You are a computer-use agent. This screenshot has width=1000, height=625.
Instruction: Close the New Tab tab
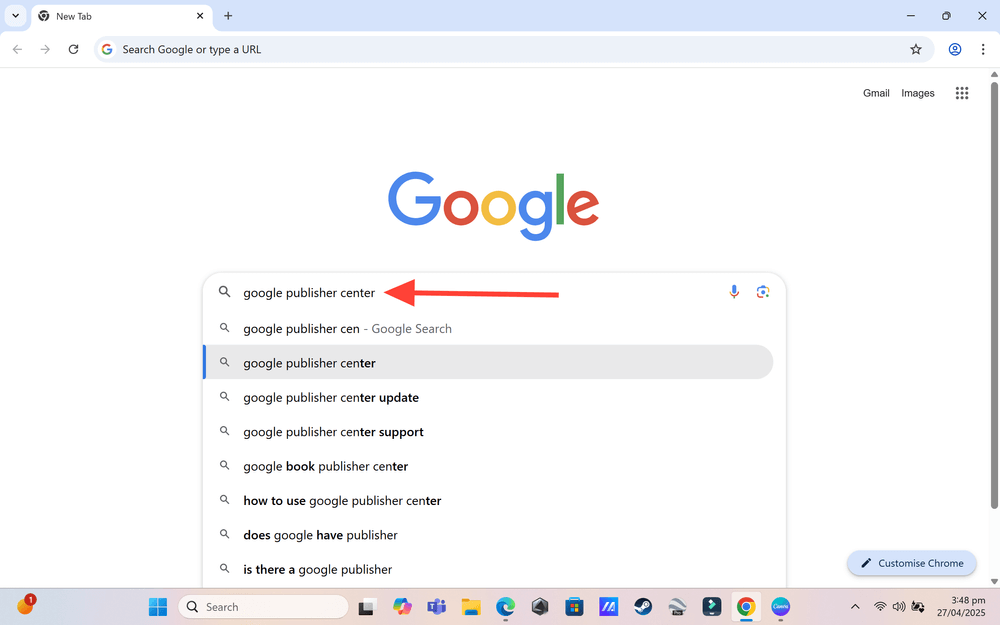click(200, 16)
